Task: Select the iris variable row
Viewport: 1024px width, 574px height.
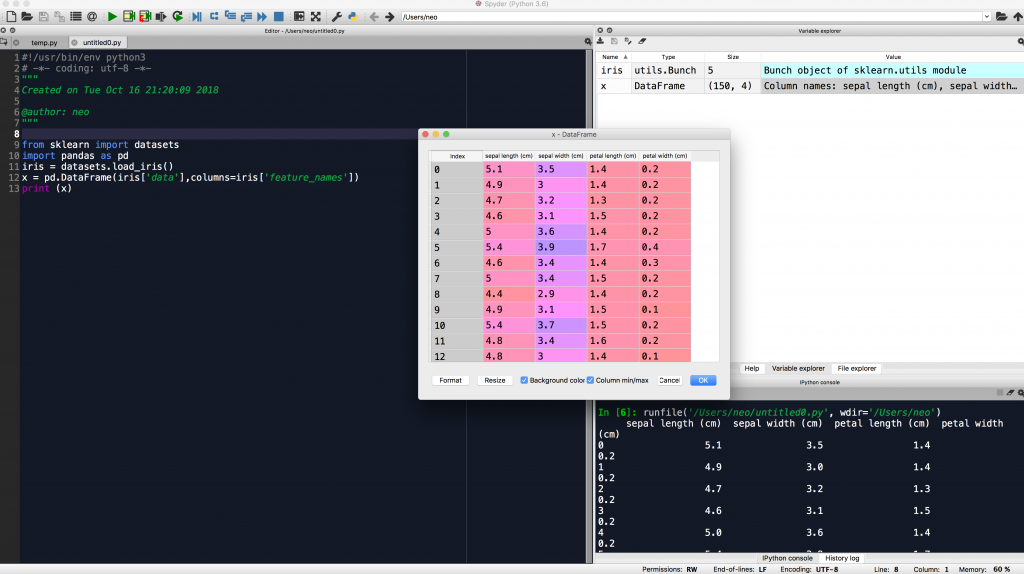Action: tap(810, 70)
